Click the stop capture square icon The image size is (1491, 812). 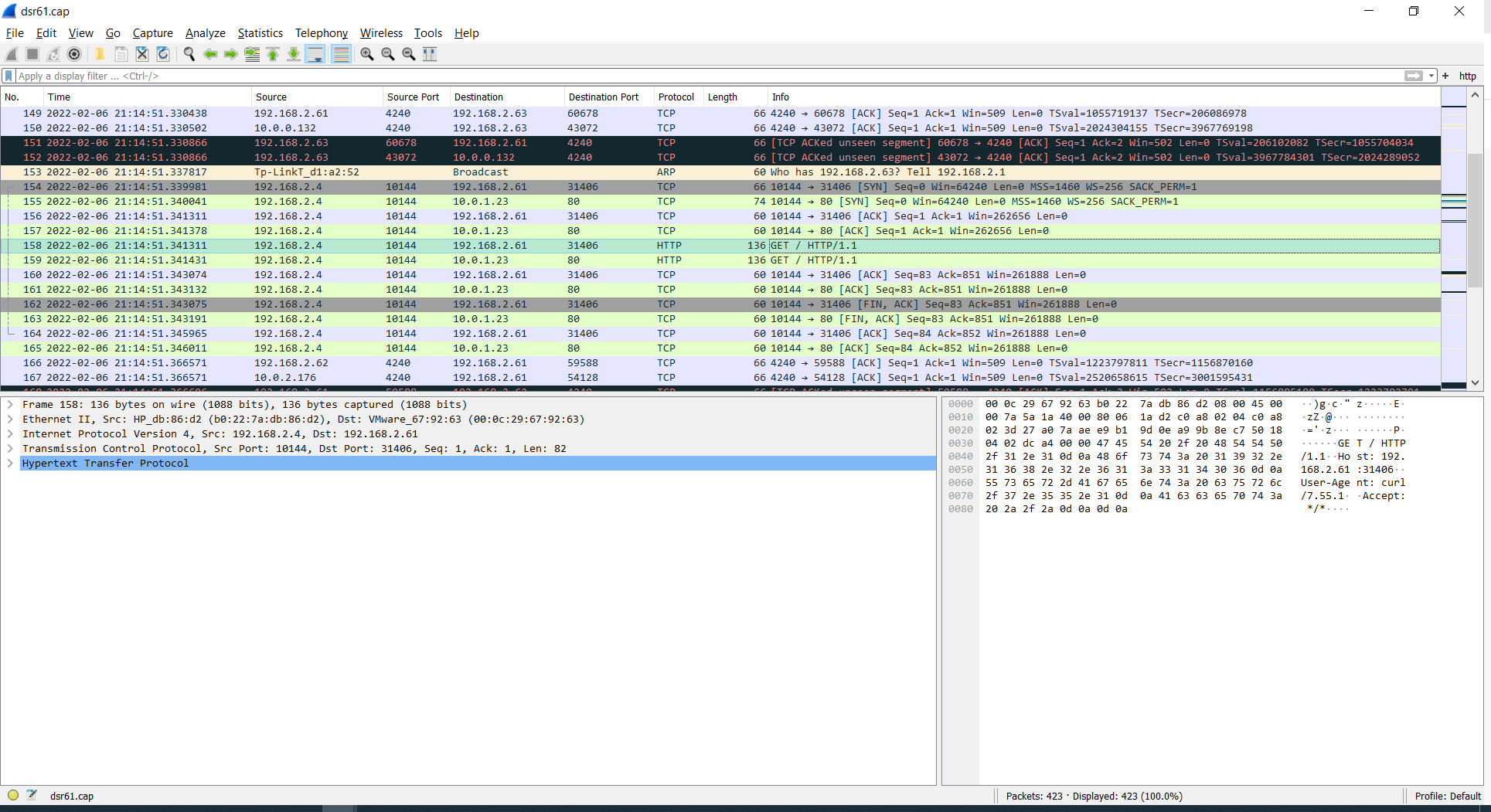[x=32, y=54]
